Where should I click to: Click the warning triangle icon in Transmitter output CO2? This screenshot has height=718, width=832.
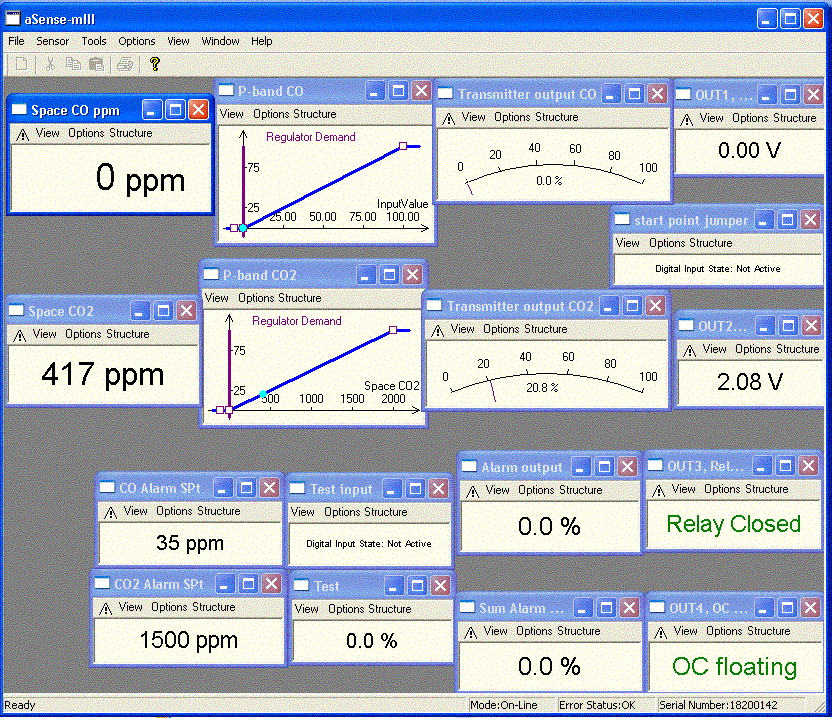pos(437,331)
